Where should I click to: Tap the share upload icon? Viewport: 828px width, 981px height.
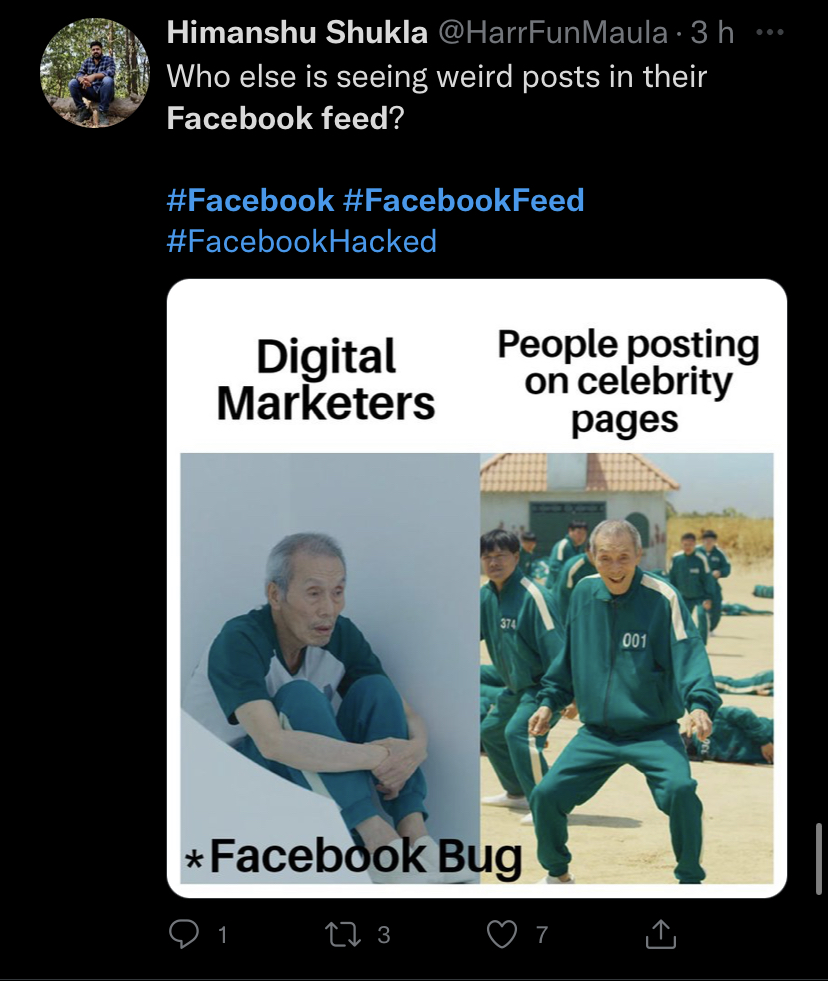(x=660, y=934)
